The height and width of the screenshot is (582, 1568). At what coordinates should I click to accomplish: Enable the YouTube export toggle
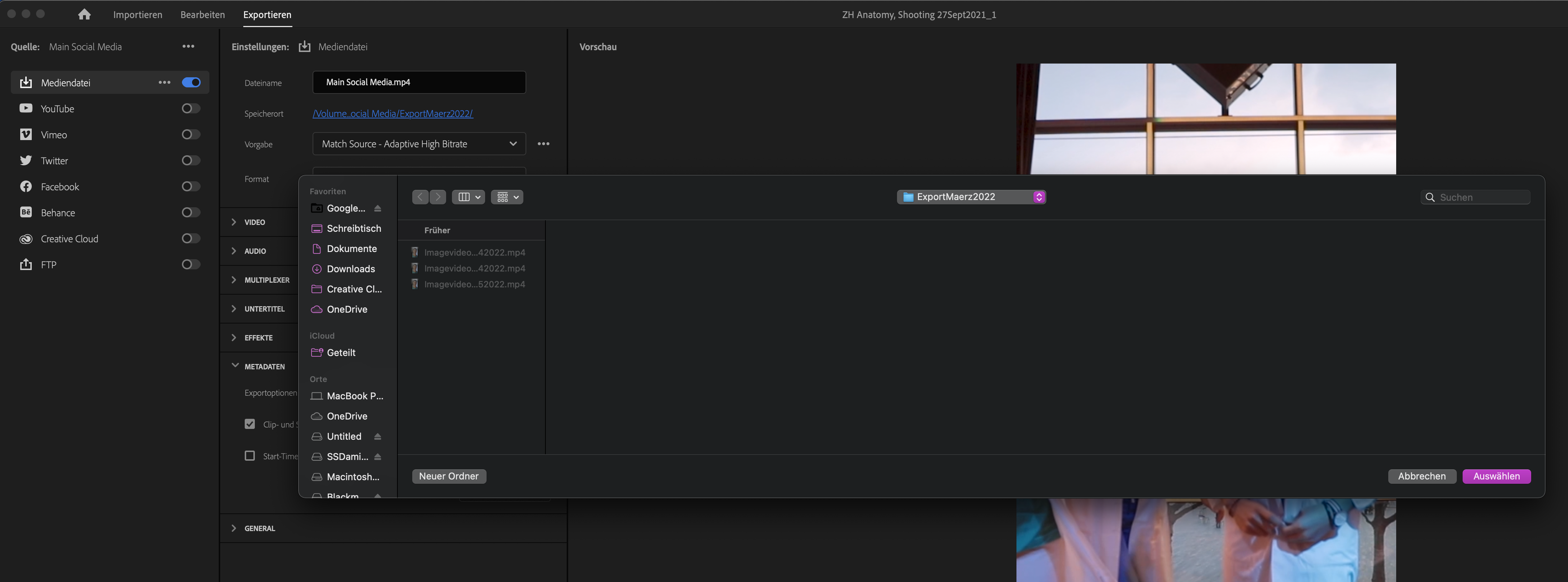tap(191, 108)
